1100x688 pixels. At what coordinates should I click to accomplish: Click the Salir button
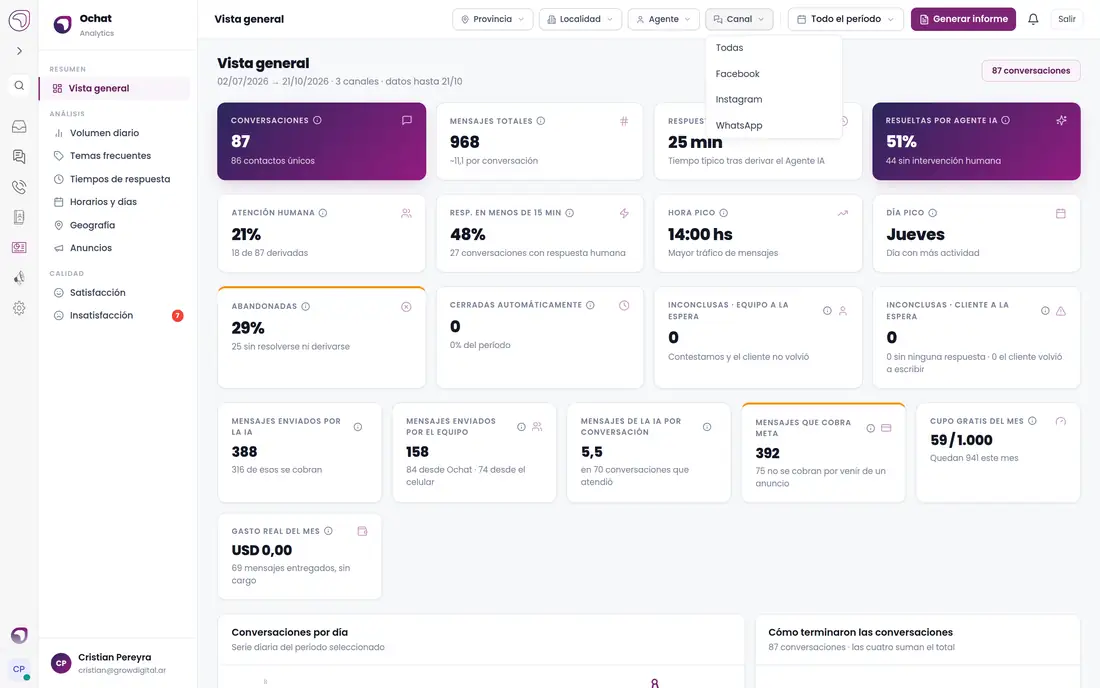[1066, 19]
